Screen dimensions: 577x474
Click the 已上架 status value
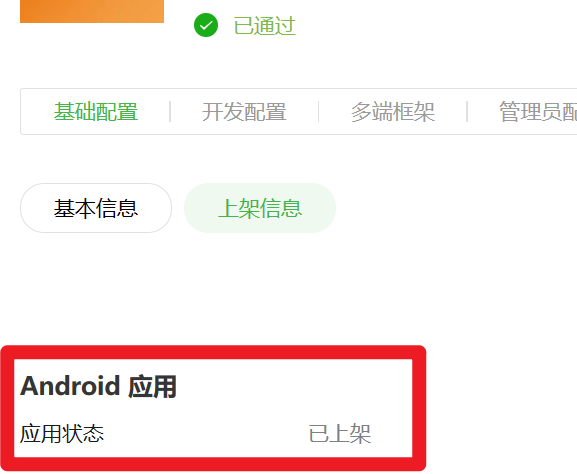click(340, 434)
